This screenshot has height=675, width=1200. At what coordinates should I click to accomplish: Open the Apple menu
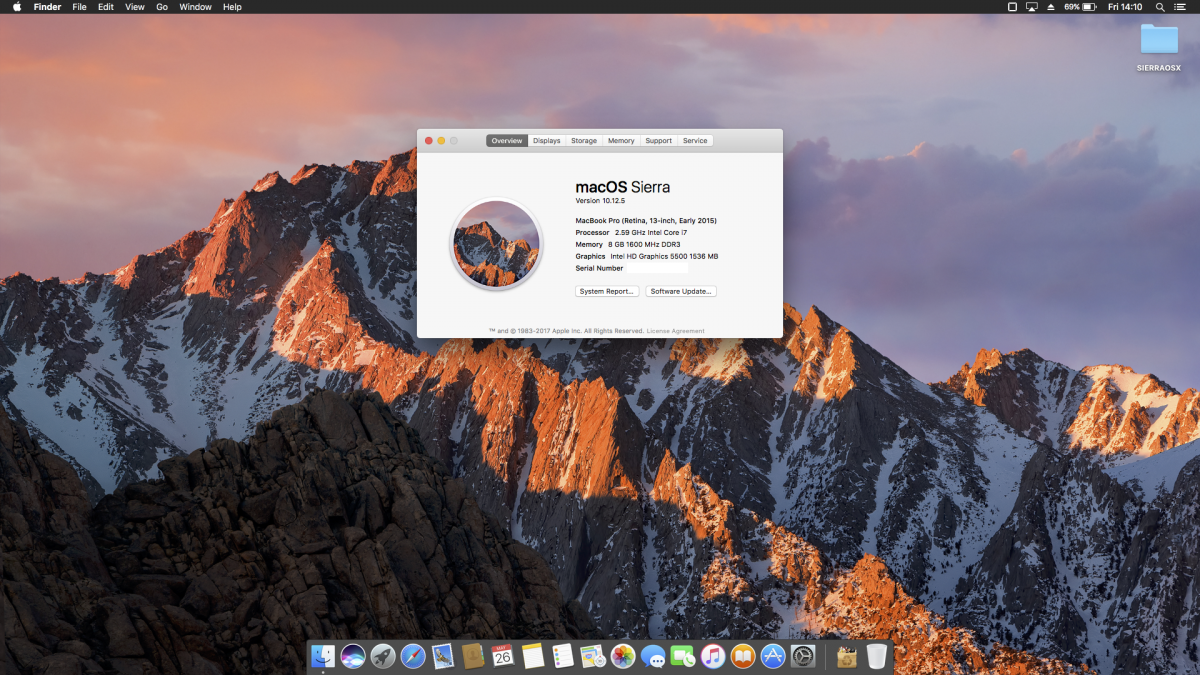click(17, 7)
